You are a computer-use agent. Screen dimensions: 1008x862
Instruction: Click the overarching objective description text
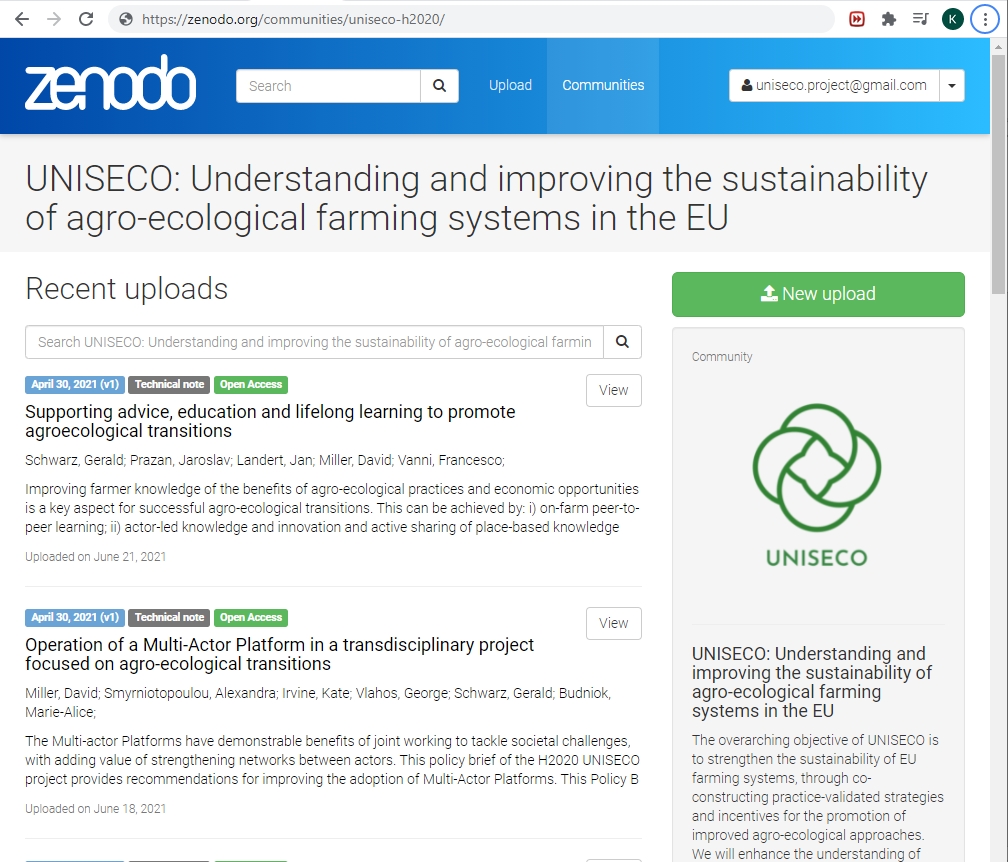(818, 797)
